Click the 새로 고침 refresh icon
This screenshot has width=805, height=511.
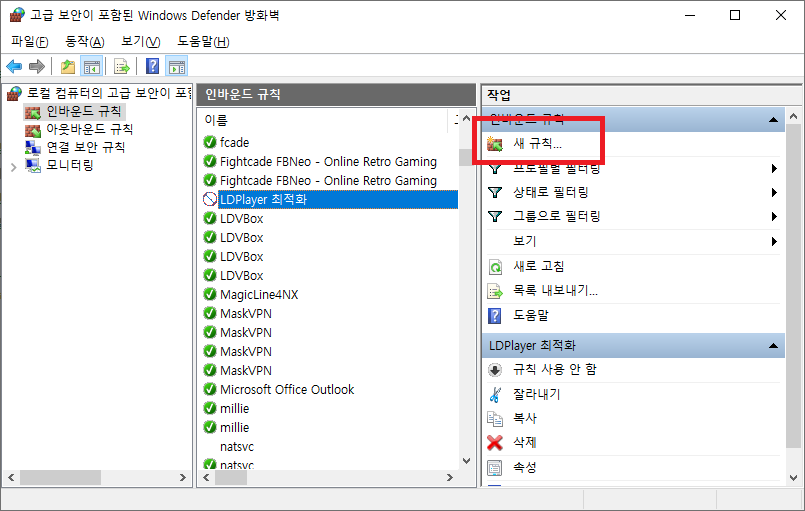495,267
